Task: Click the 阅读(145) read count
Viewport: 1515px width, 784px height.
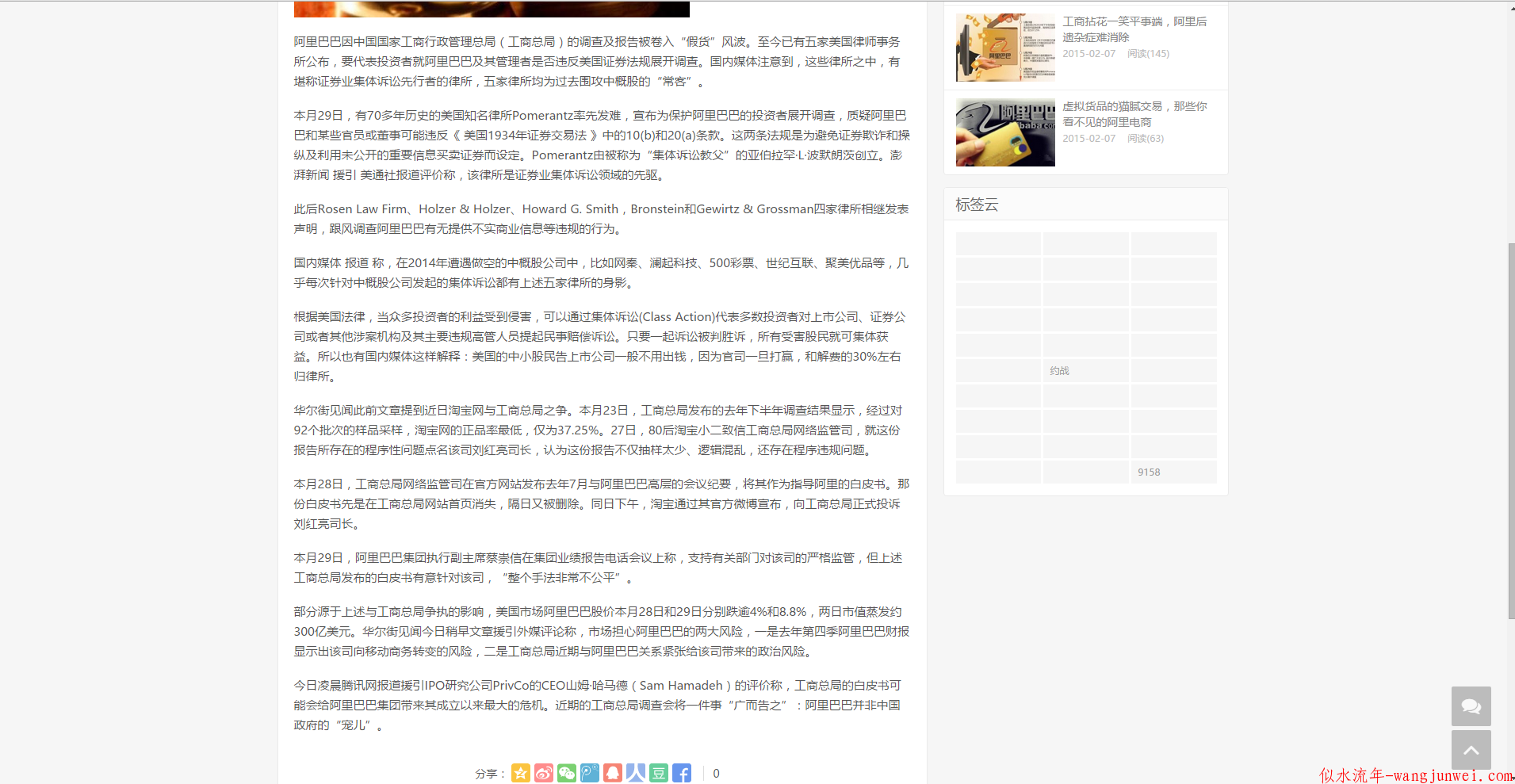Action: [x=1149, y=54]
